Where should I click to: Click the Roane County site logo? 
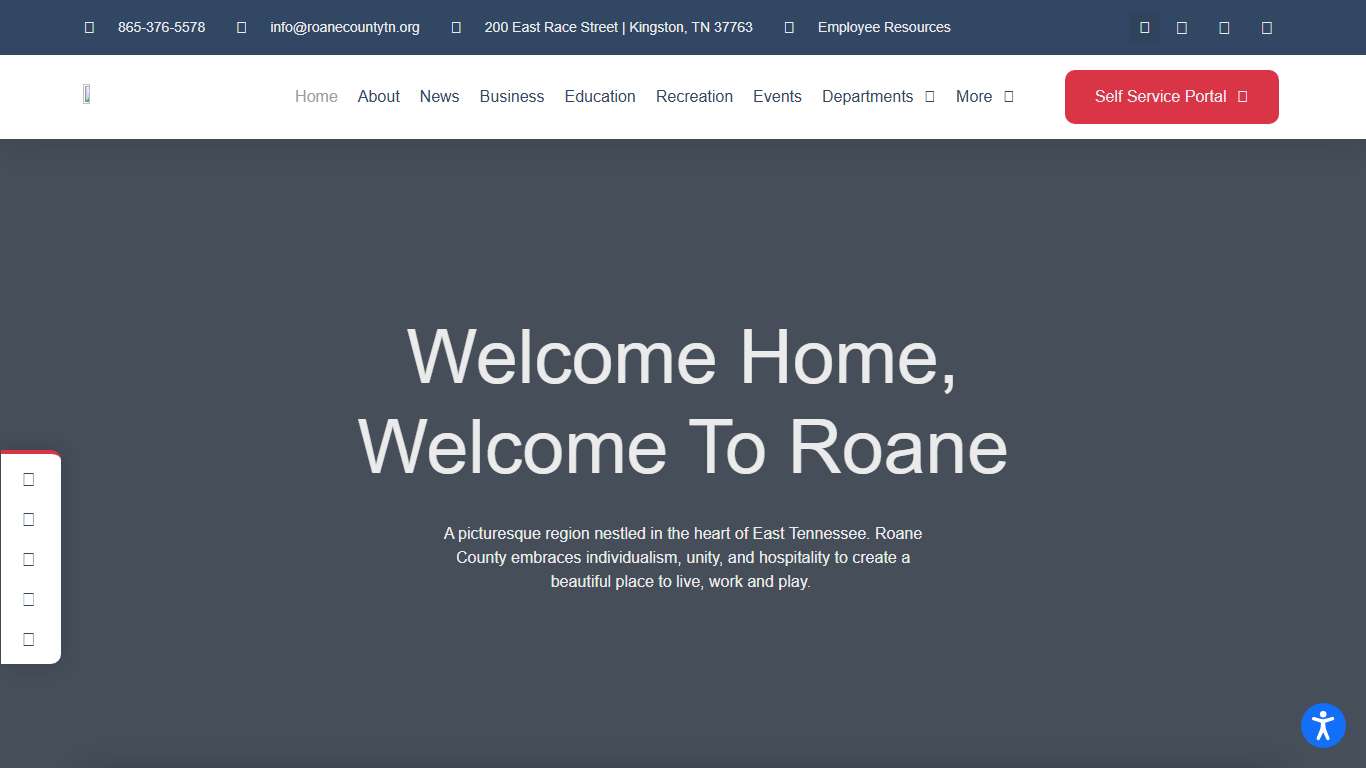(87, 92)
